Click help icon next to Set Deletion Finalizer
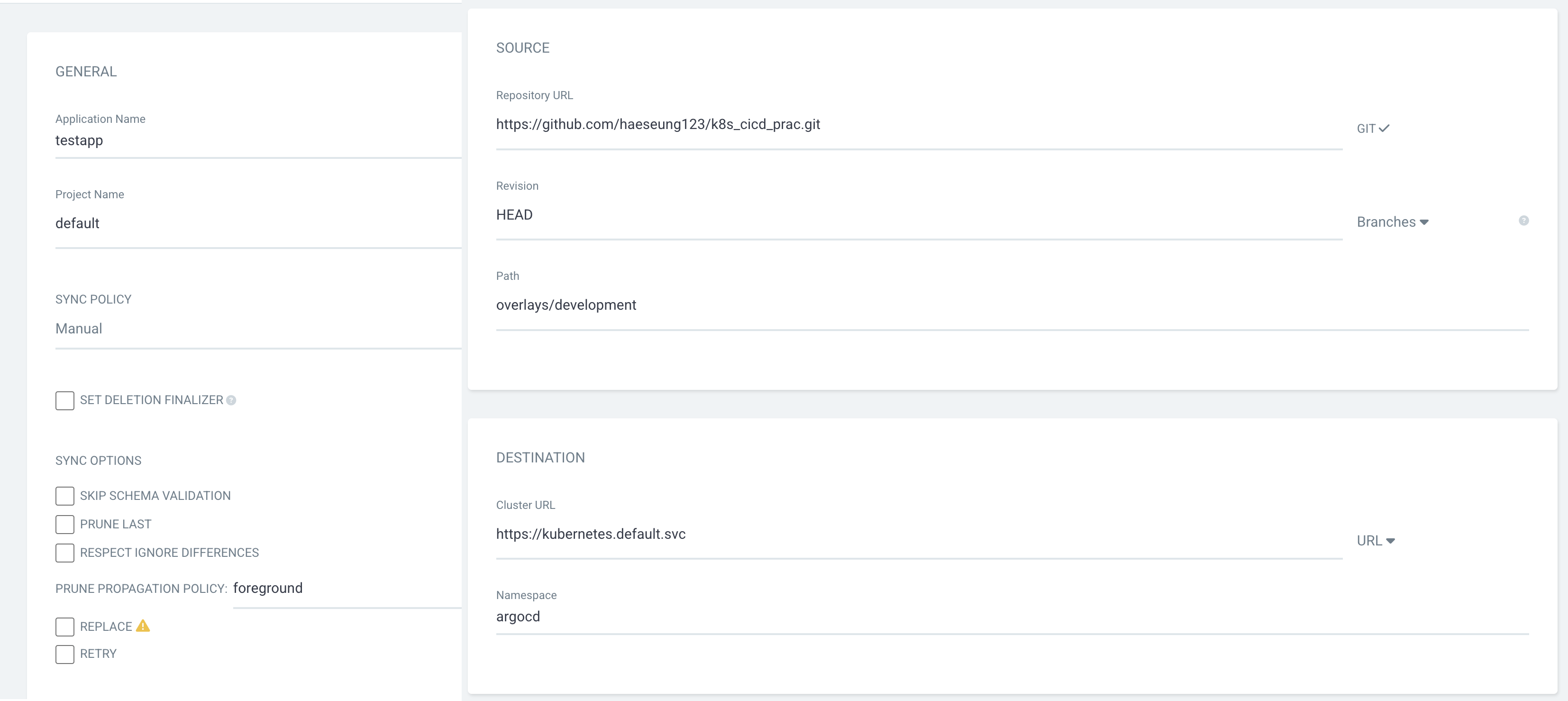 pos(231,400)
